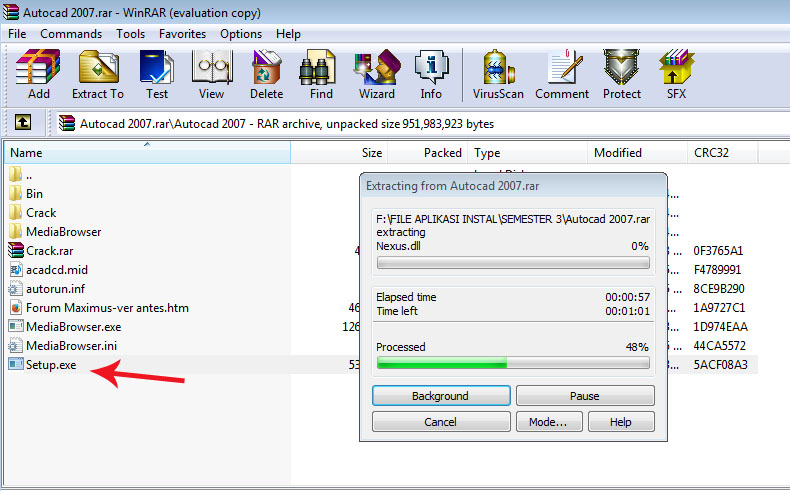Show archive Info icon
Viewport: 790px width, 491px height.
[x=431, y=66]
